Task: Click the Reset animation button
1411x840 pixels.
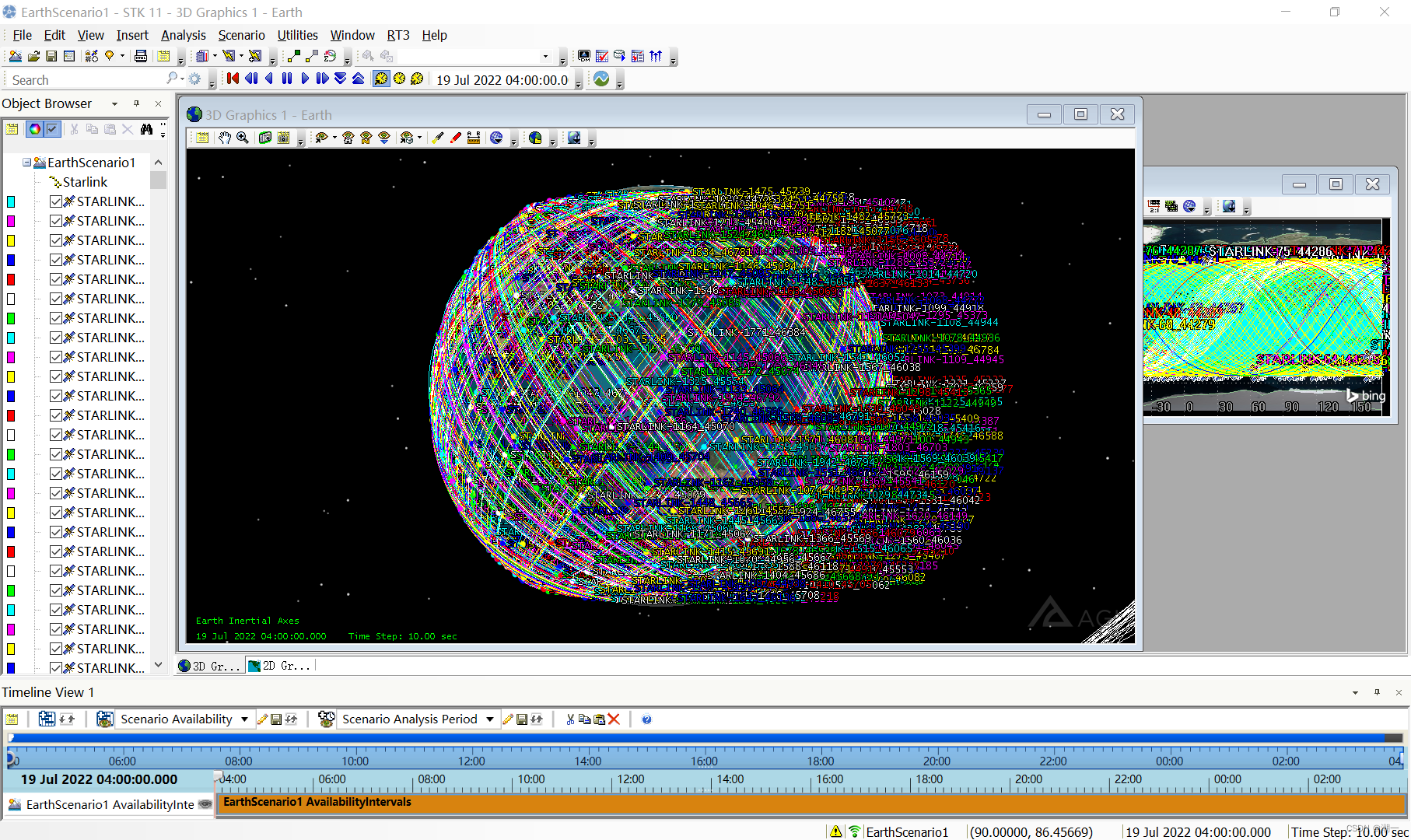Action: click(233, 79)
